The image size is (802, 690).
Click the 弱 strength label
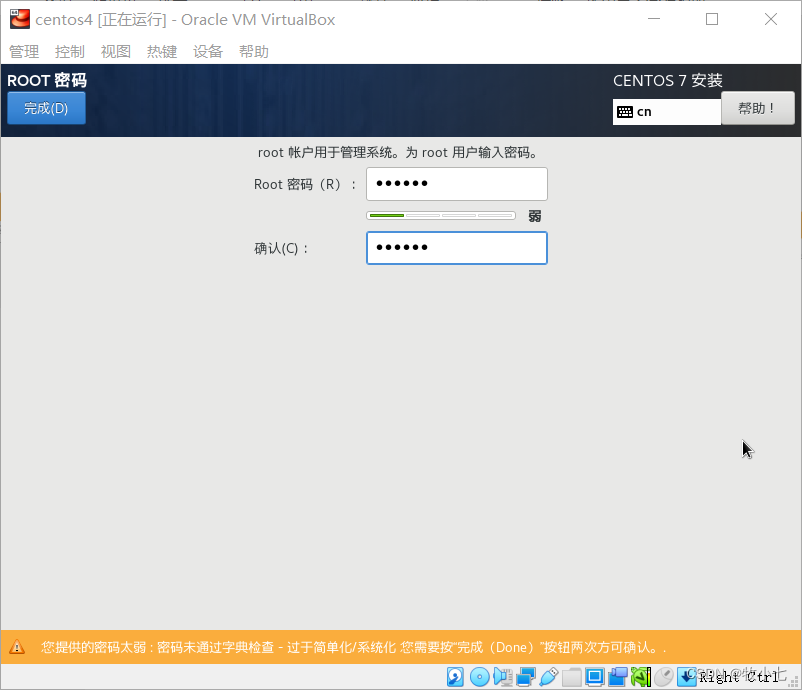point(535,216)
